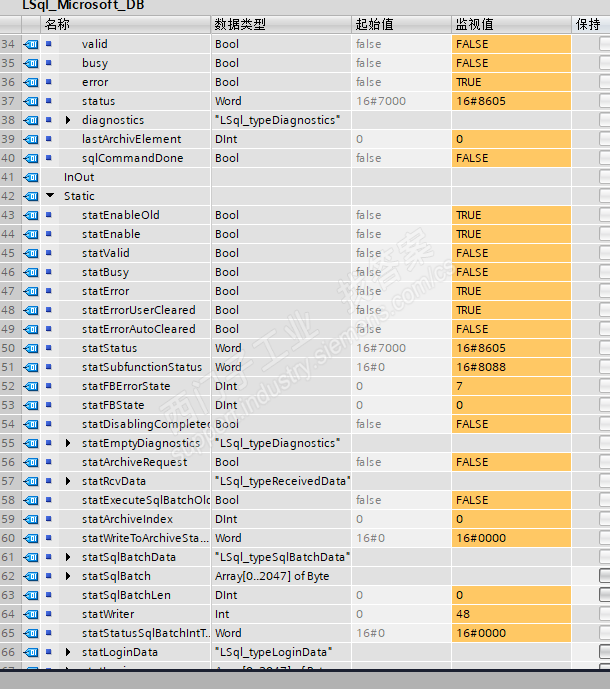Viewport: 610px width, 689px height.
Task: Toggle retain checkbox for valid row
Action: click(x=605, y=44)
